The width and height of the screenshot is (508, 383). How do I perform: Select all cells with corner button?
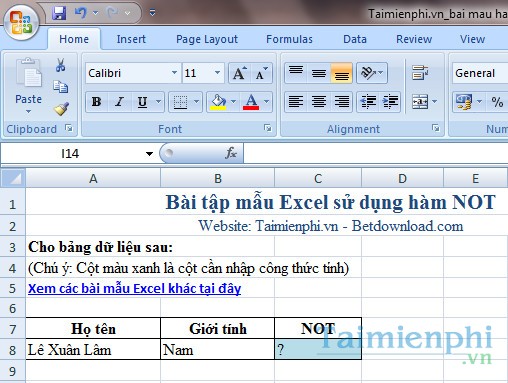click(x=13, y=178)
